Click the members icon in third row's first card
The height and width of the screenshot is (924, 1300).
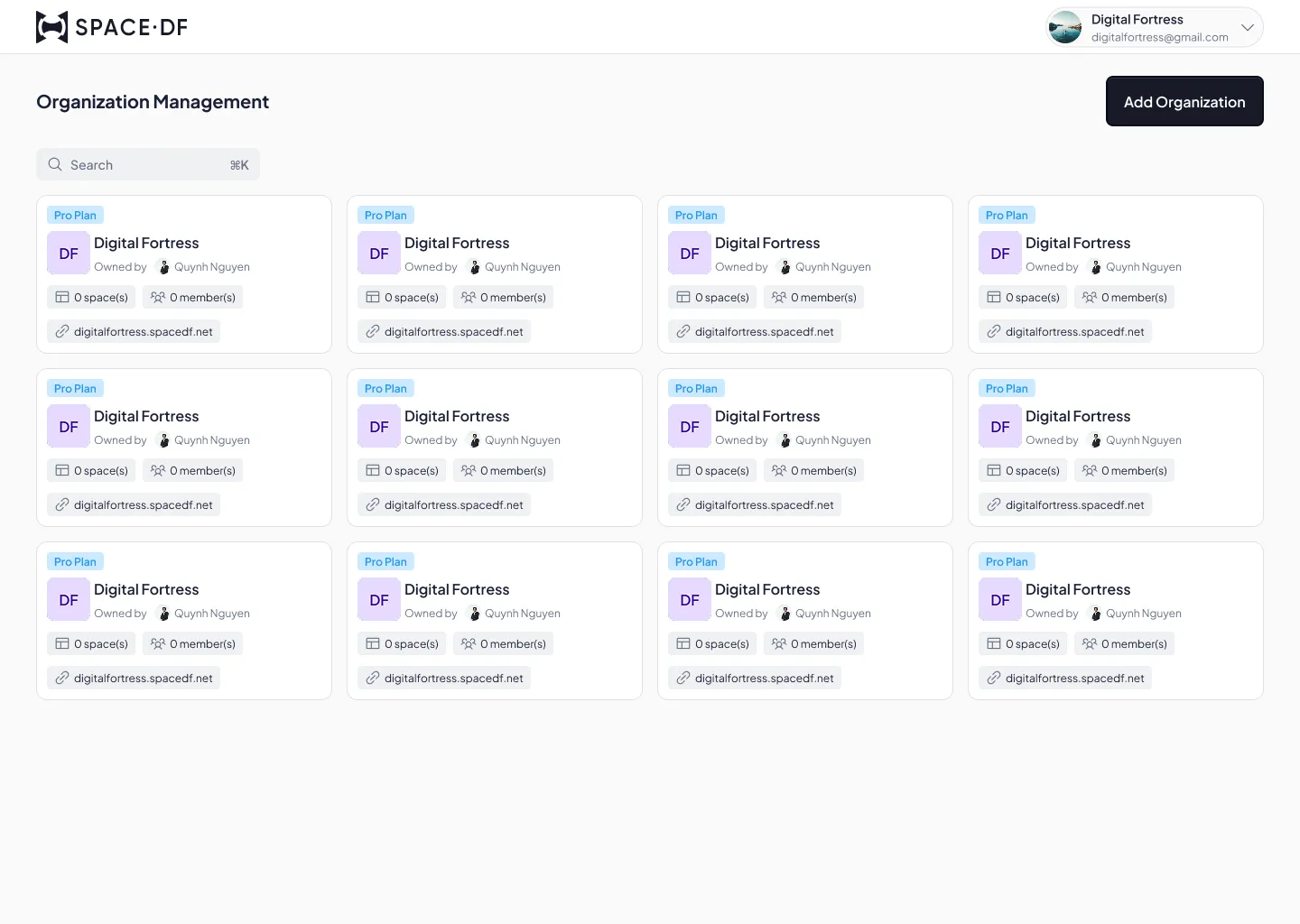[x=157, y=643]
